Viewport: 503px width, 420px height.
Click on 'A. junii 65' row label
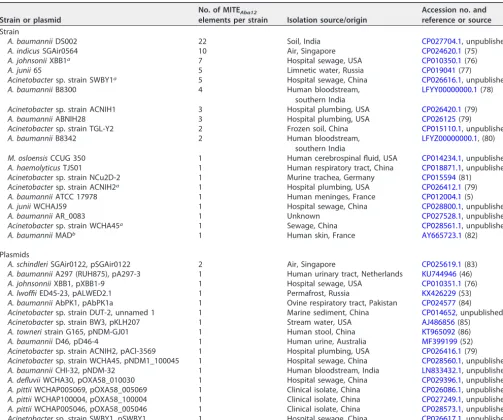[24, 70]
